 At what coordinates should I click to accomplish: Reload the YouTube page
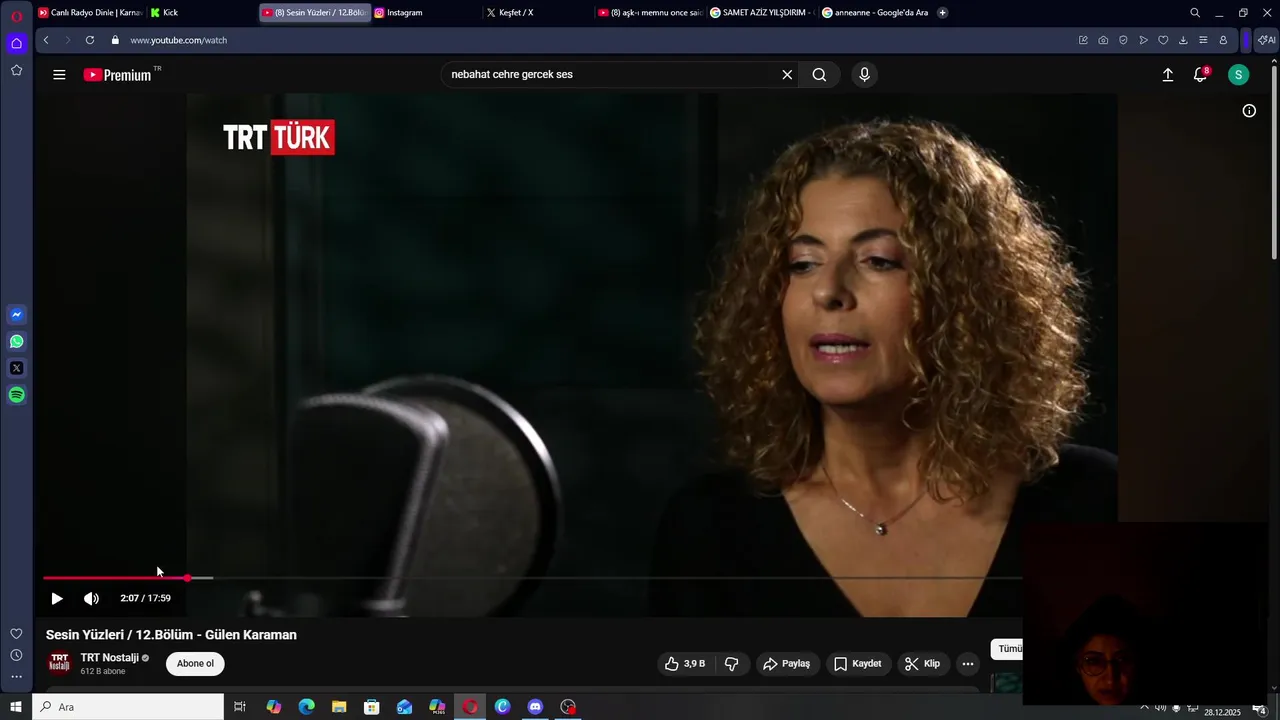coord(90,40)
